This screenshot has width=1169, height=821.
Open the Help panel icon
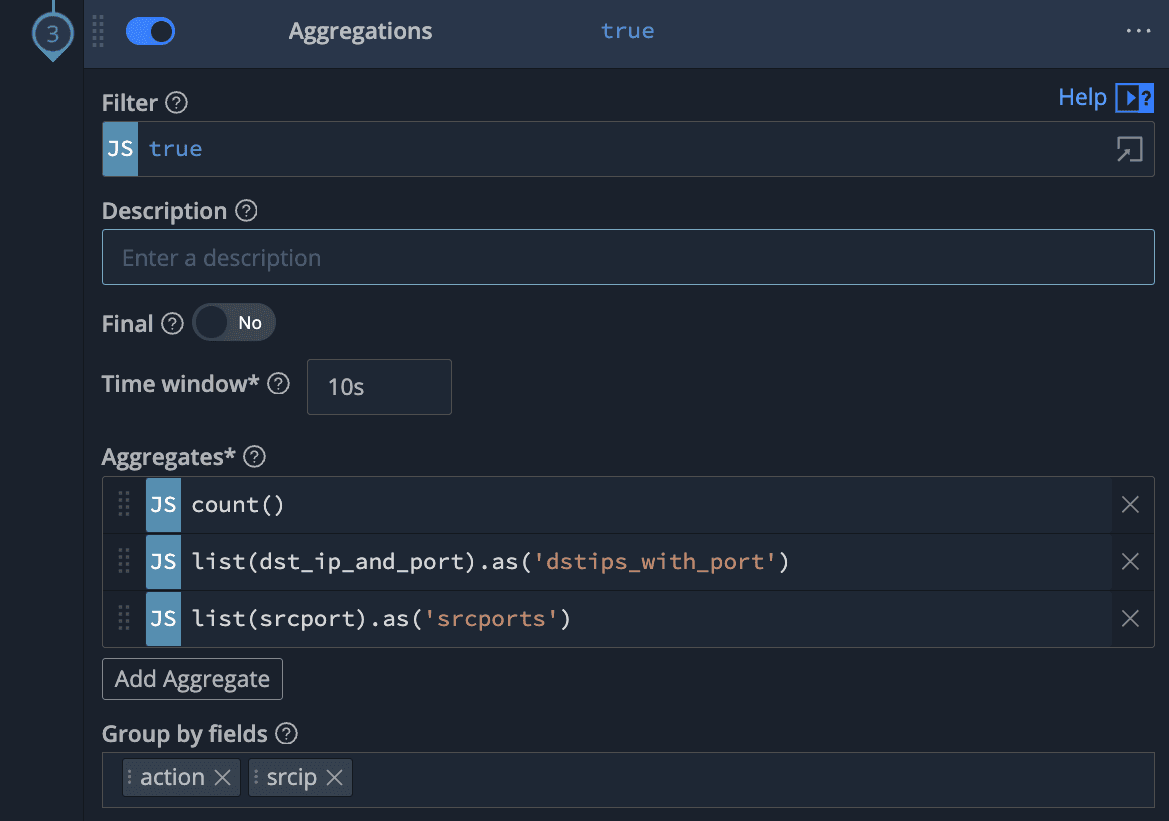click(x=1134, y=98)
